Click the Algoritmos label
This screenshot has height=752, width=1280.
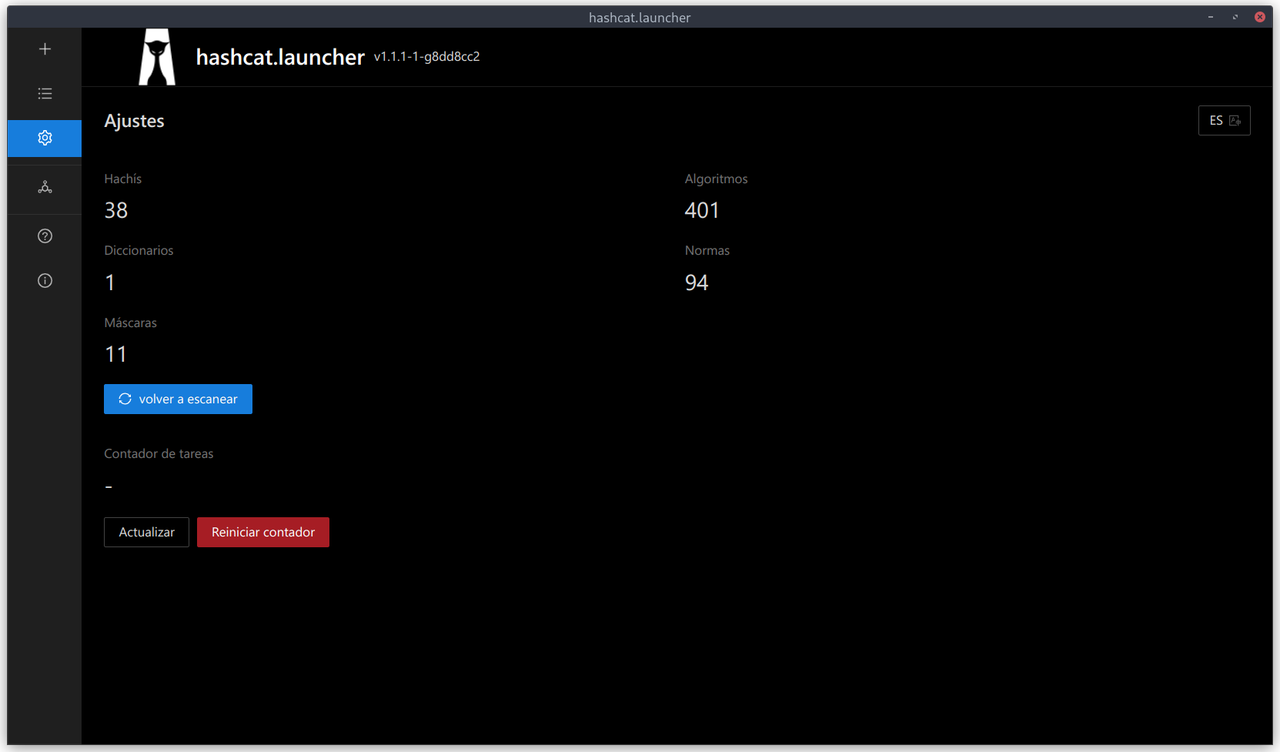click(716, 179)
